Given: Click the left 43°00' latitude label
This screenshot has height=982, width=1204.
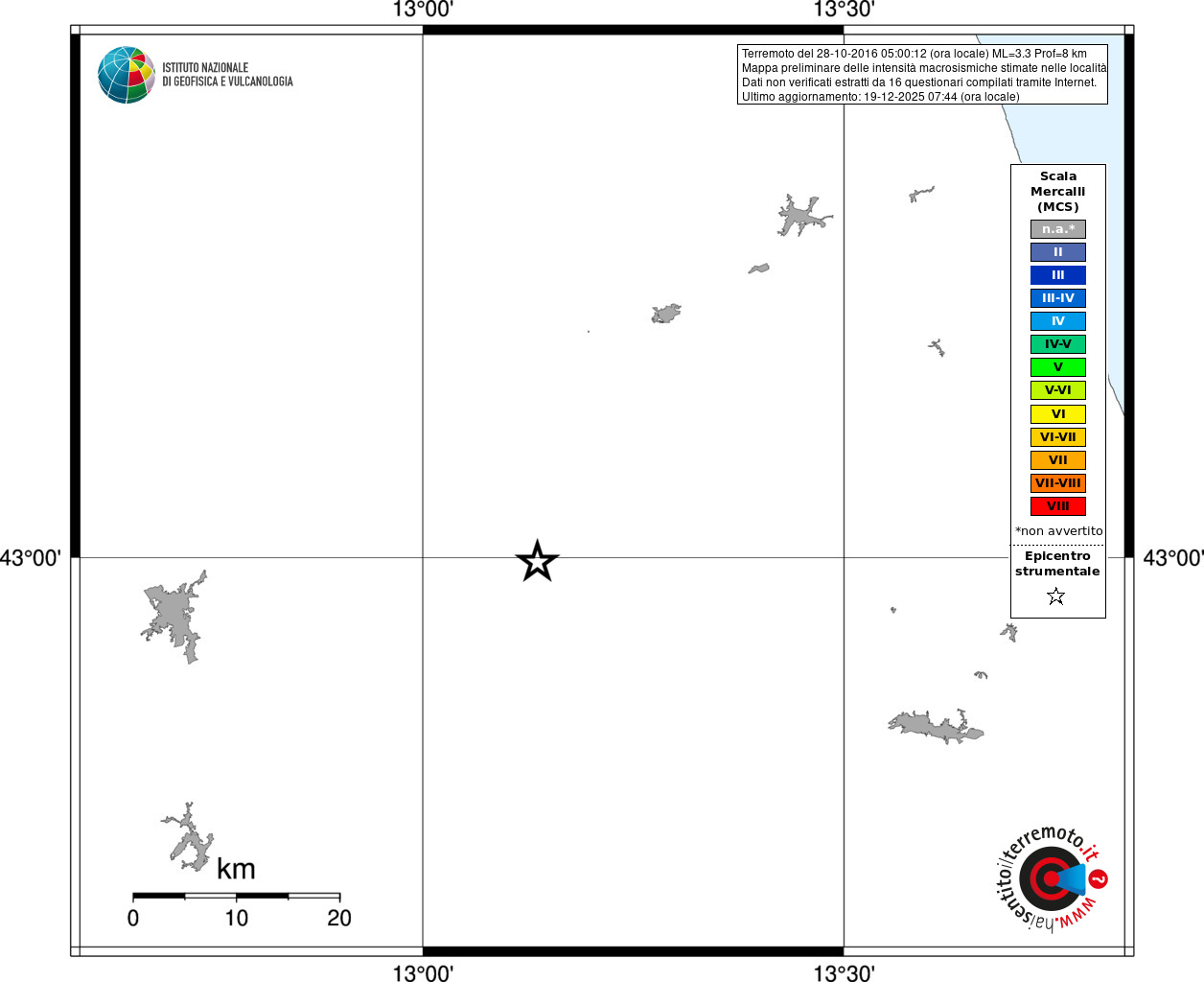Looking at the screenshot, I should 31,558.
